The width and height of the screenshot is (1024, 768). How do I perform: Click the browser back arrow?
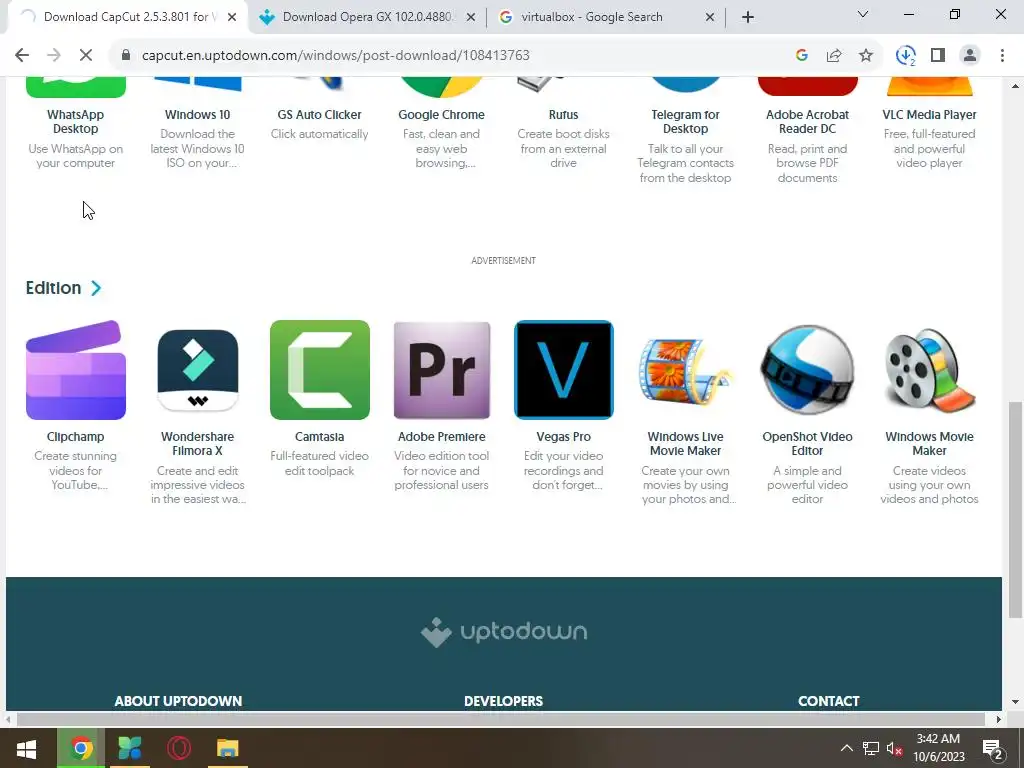[22, 56]
